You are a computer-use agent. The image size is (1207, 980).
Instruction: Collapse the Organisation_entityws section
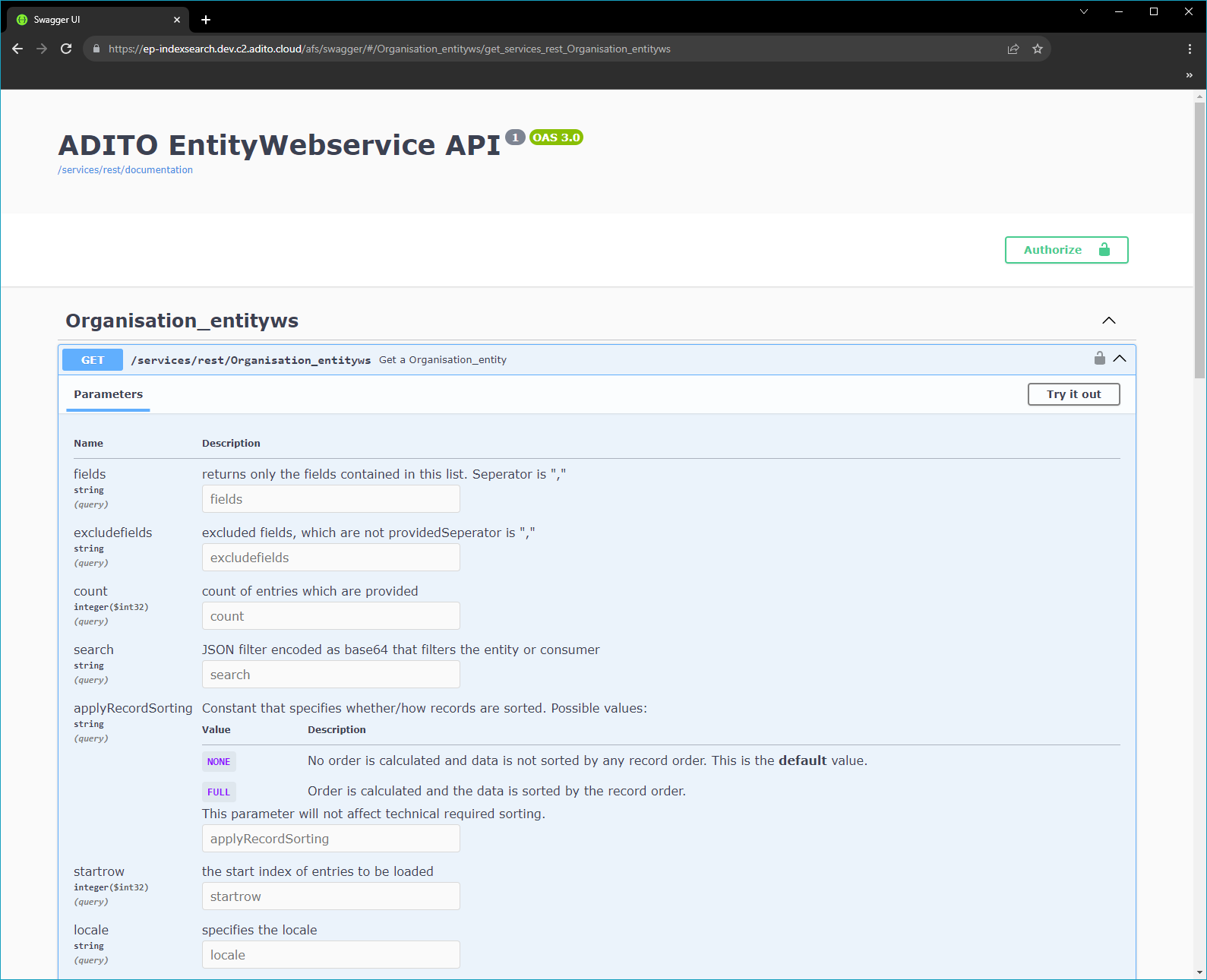(1109, 321)
